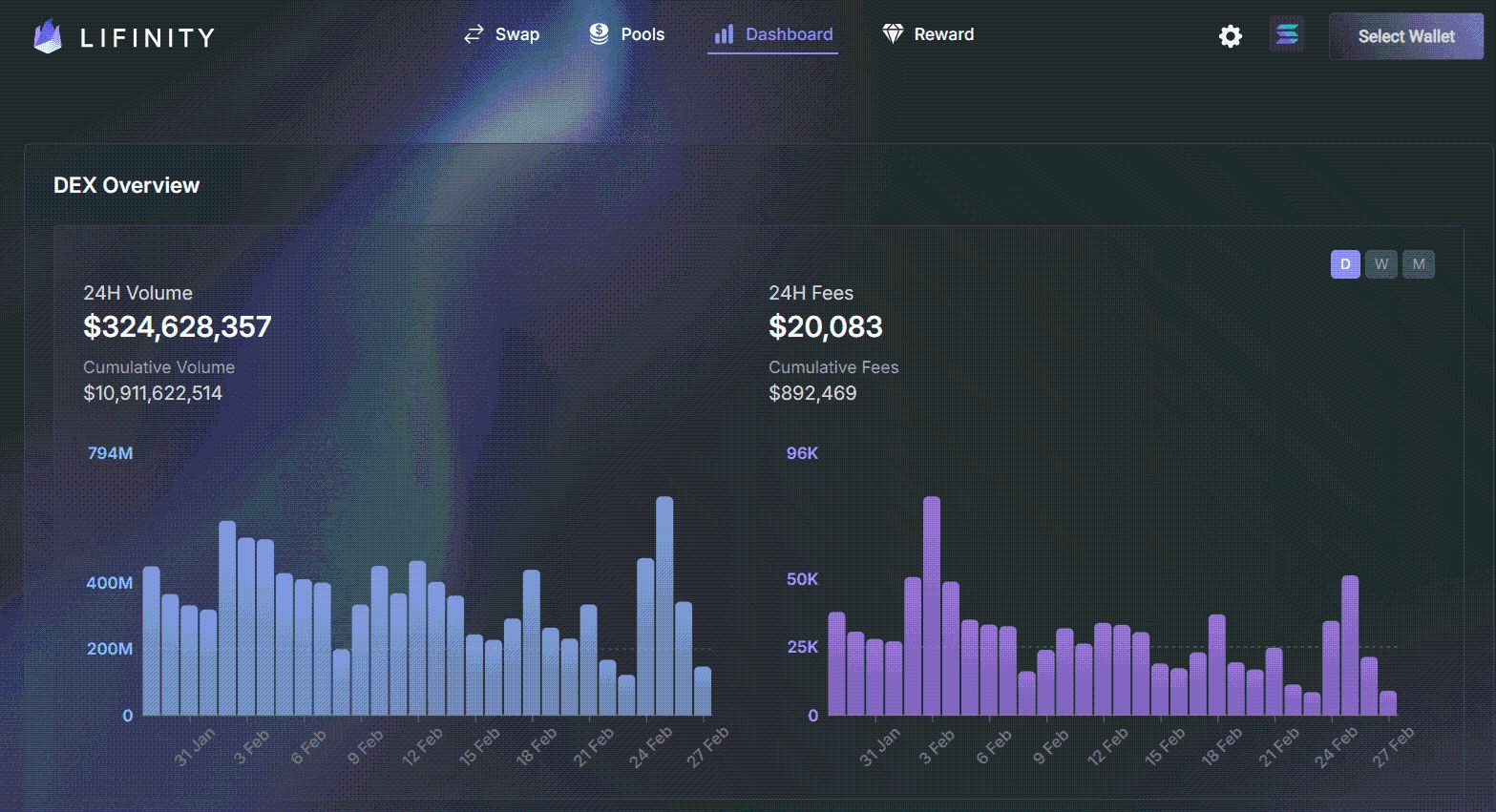Click the Cumulative Volume value text
Viewport: 1496px width, 812px height.
pos(154,392)
